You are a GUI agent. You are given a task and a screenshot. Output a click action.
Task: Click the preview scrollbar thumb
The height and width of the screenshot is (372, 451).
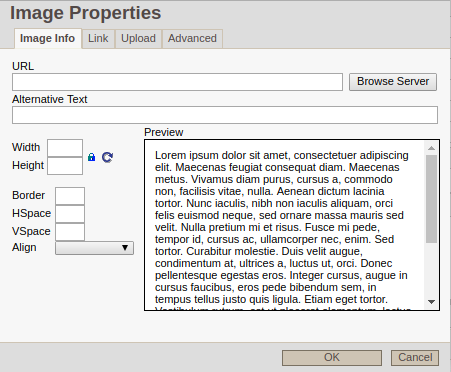pyautogui.click(x=431, y=199)
